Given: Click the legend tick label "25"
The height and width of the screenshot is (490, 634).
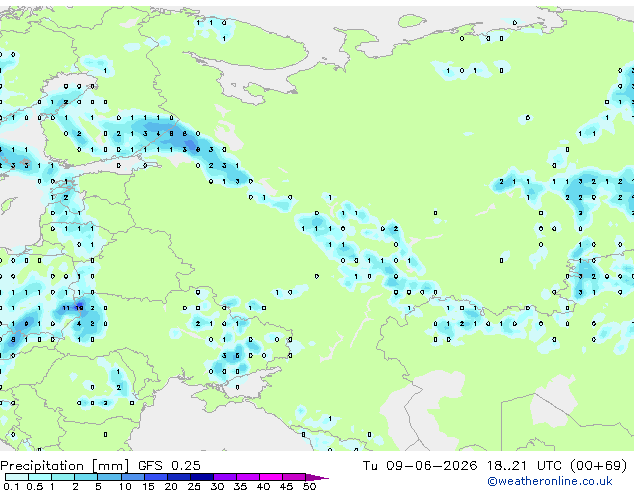Looking at the screenshot, I should coord(194,486).
